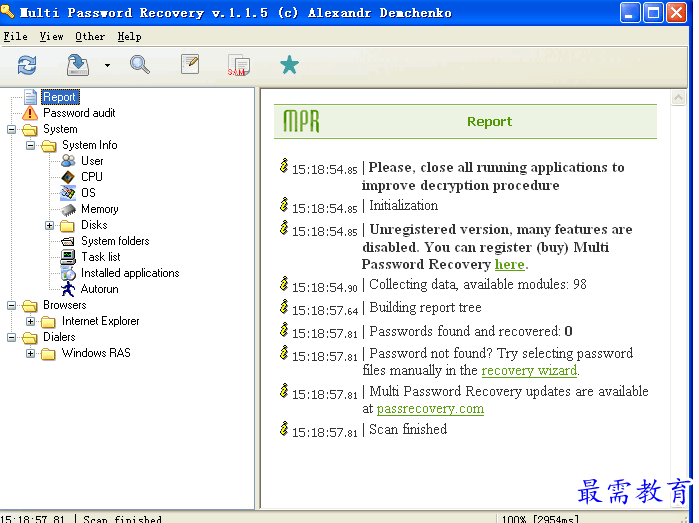Open the File menu

pyautogui.click(x=16, y=37)
